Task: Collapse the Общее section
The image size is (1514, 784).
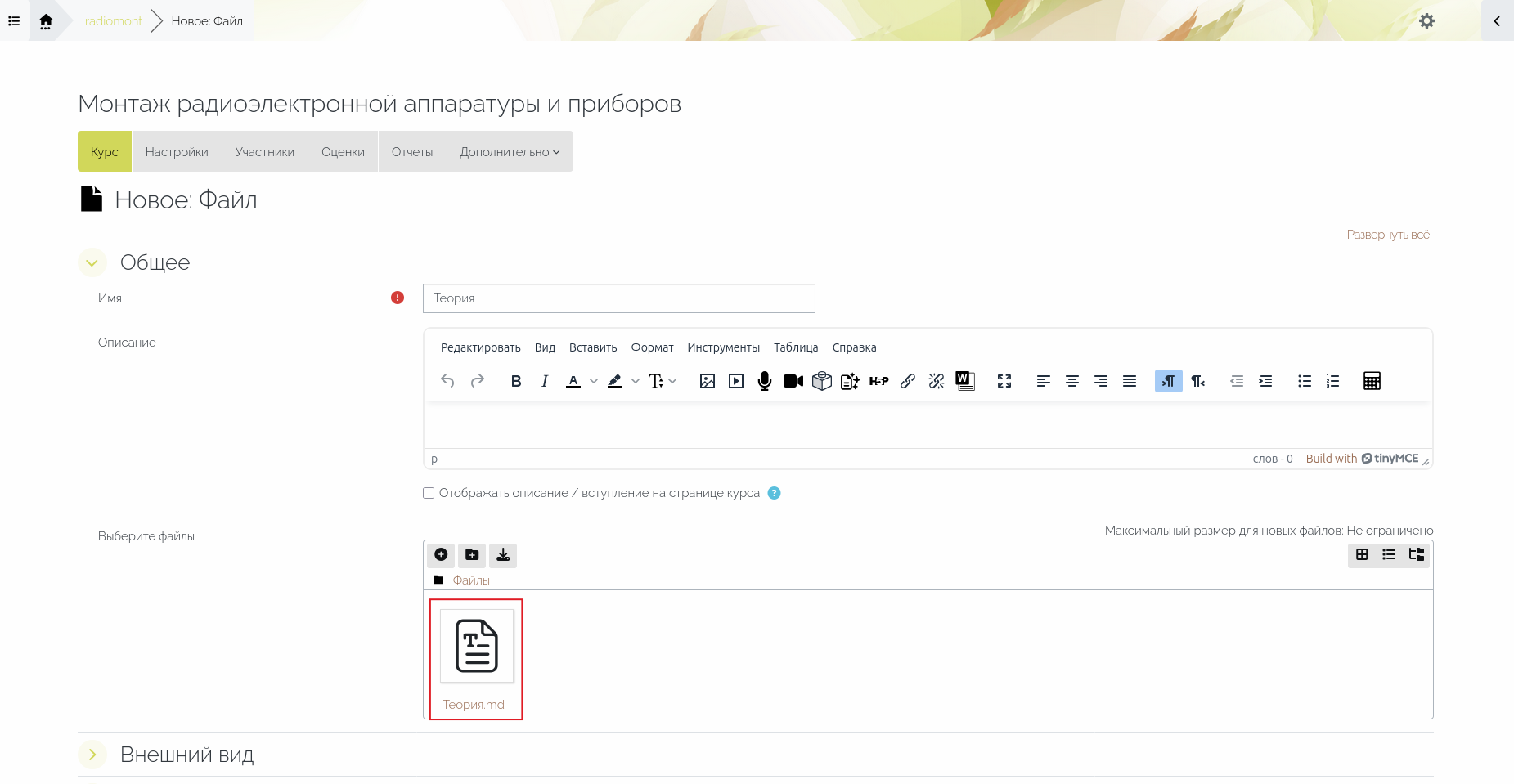Action: click(x=92, y=262)
